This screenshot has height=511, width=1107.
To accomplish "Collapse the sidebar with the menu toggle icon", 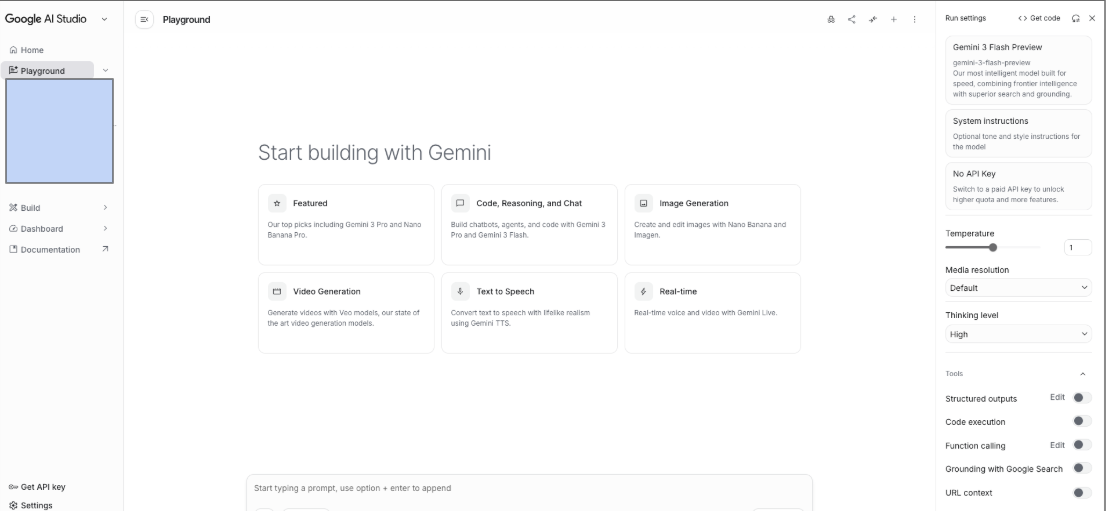I will pyautogui.click(x=144, y=20).
